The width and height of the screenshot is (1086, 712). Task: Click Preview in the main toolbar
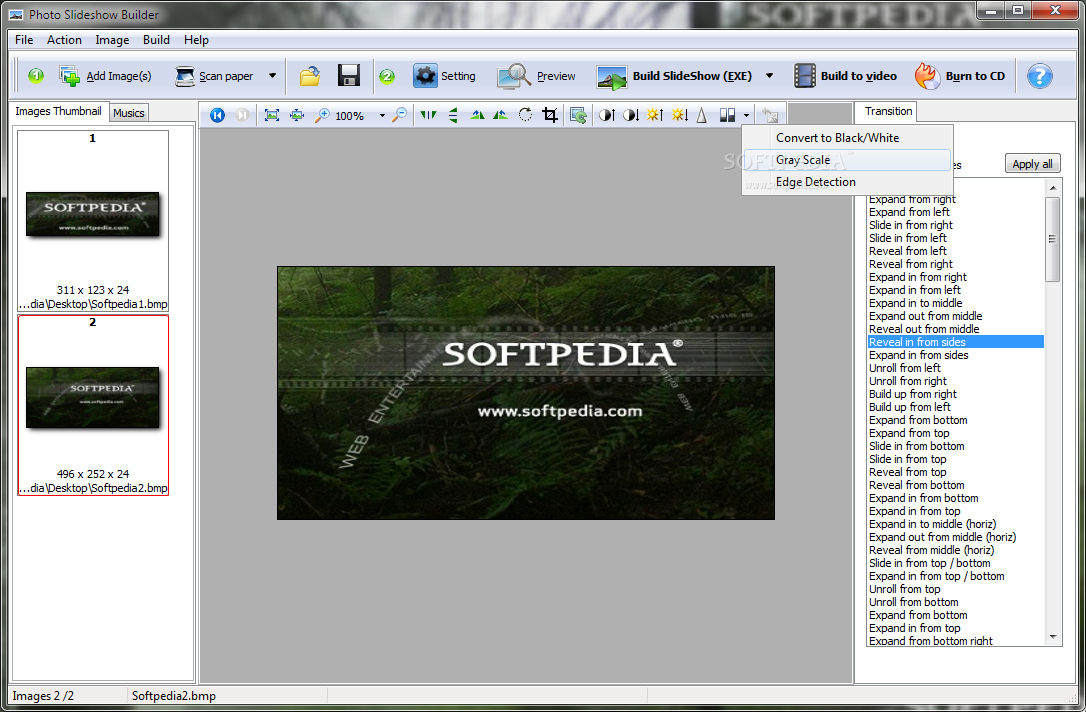pyautogui.click(x=536, y=75)
